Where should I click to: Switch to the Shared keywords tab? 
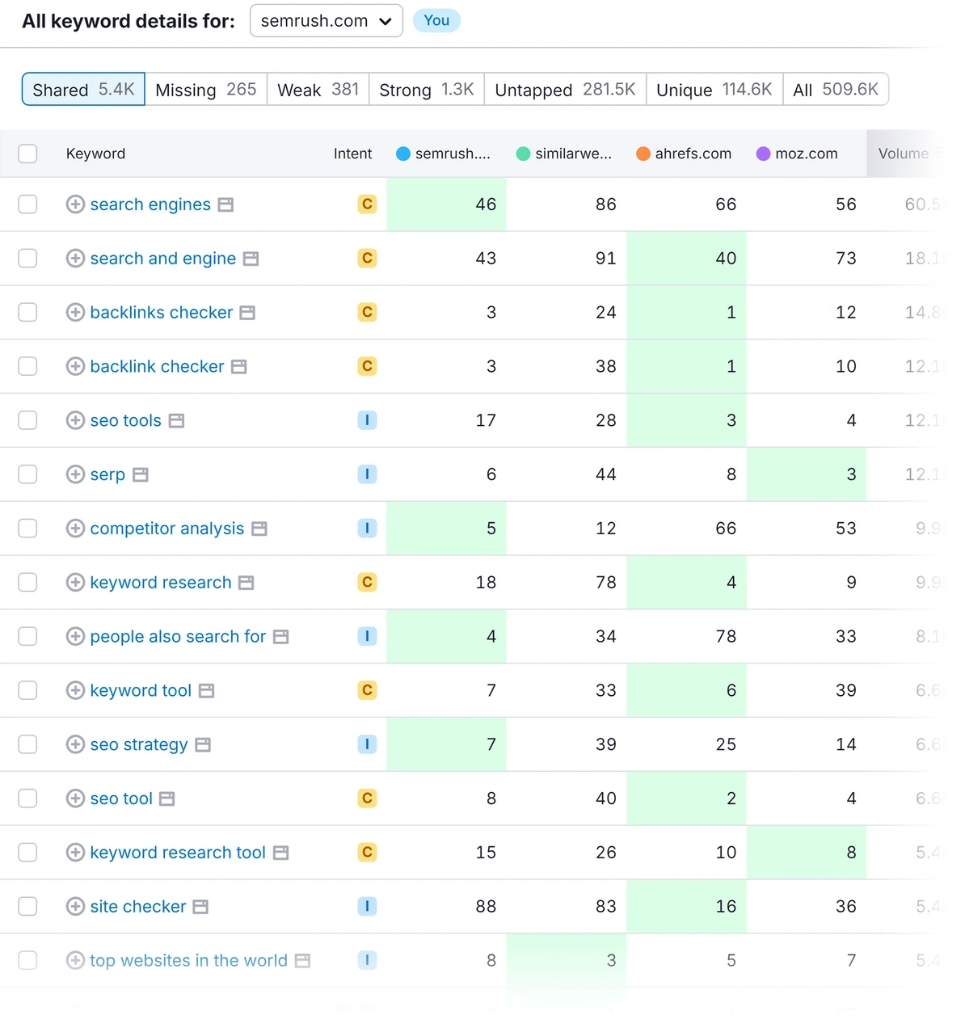84,89
